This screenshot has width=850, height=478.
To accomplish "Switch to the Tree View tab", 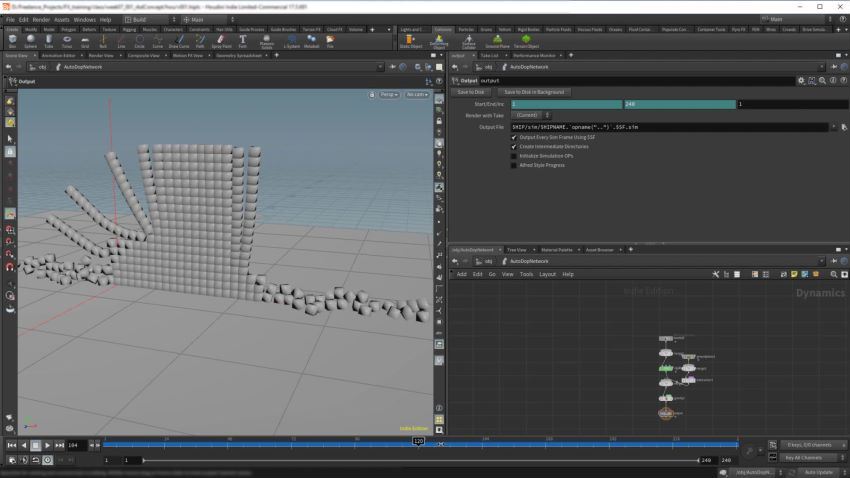I will [x=516, y=250].
